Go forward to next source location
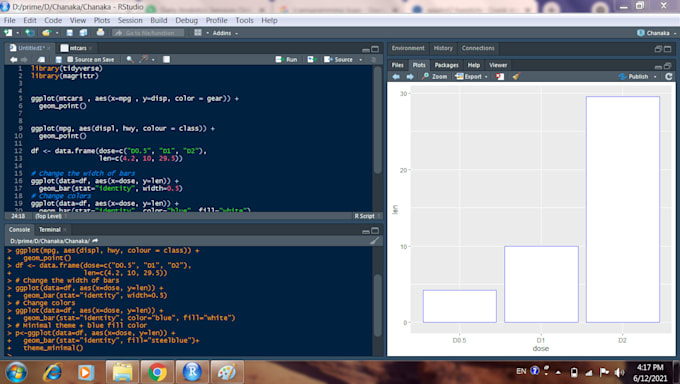The image size is (680, 384). click(24, 59)
